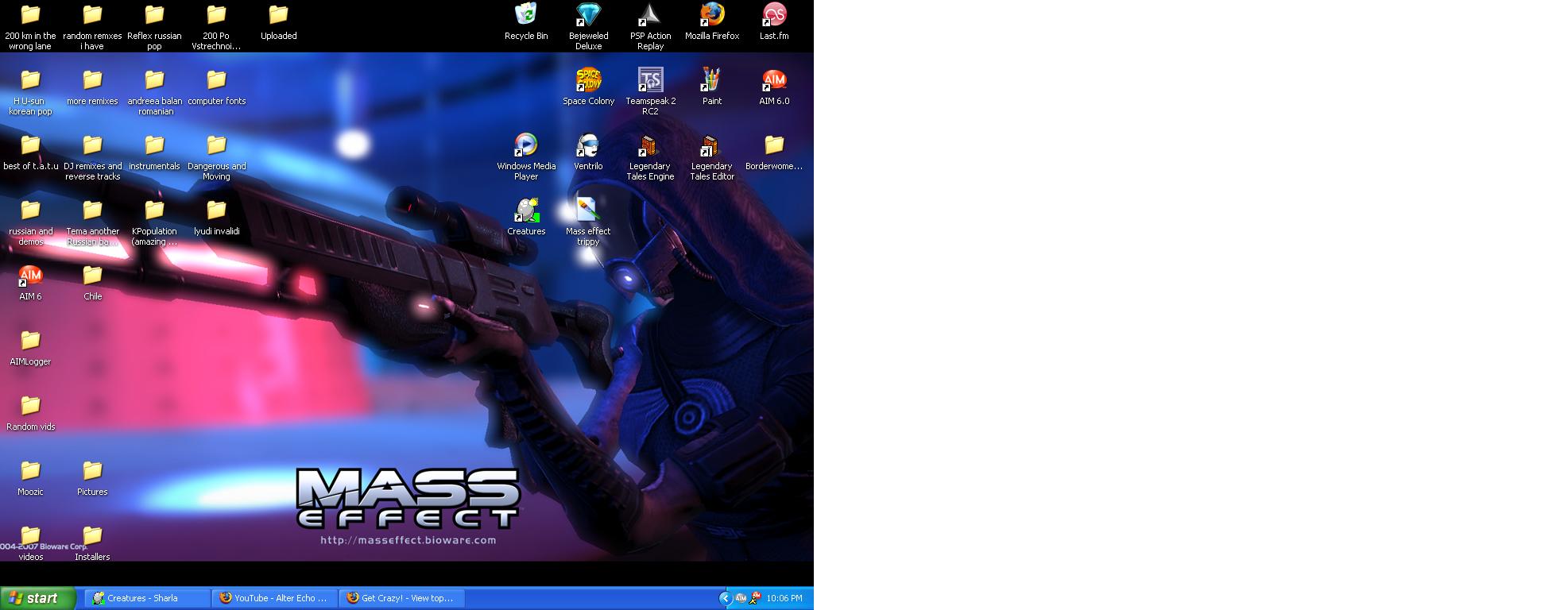This screenshot has height=610, width=1568.
Task: Expand hidden system tray icons arrow
Action: (725, 598)
